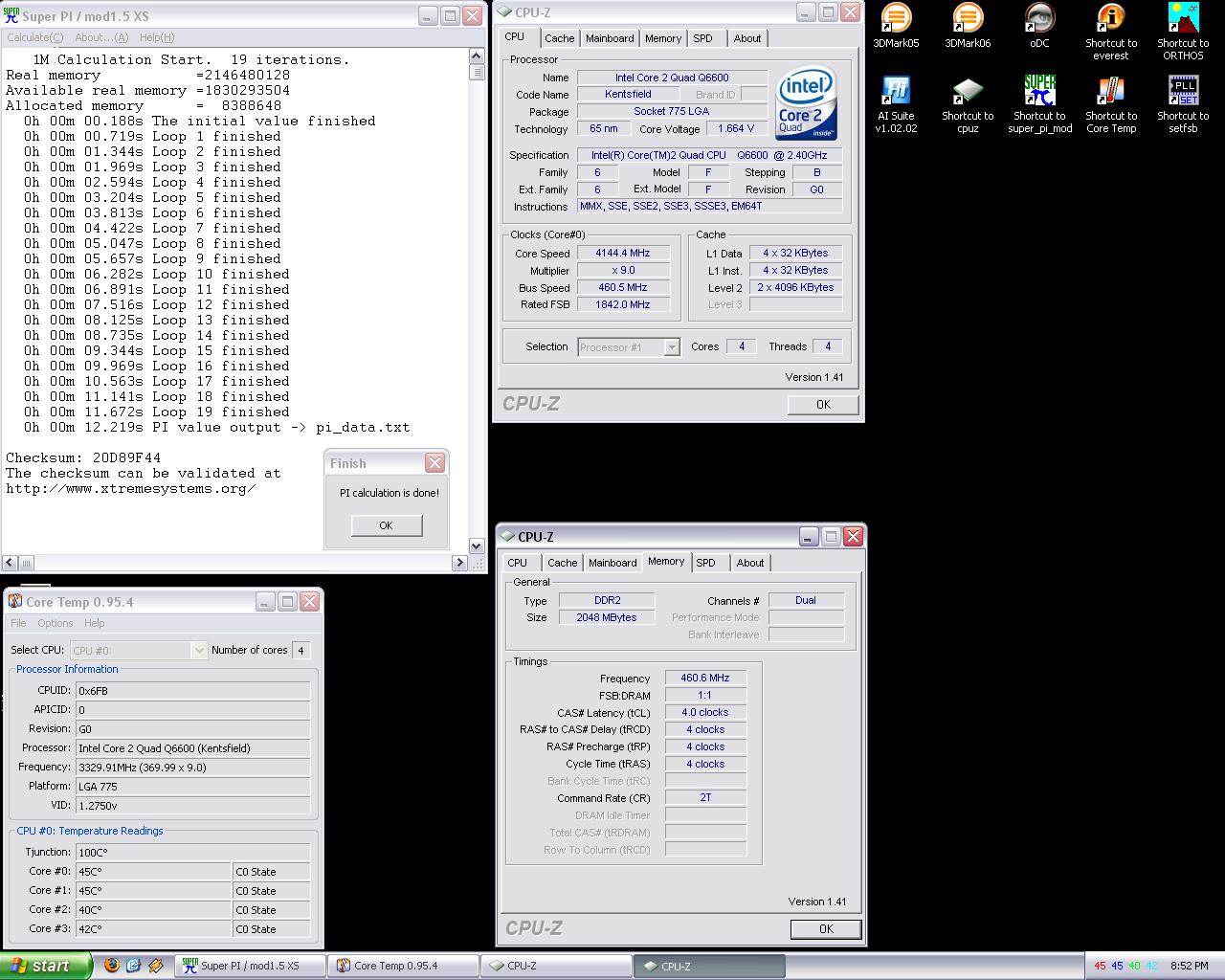Switch to Super PI taskbar button
The image size is (1225, 980).
pyautogui.click(x=250, y=966)
